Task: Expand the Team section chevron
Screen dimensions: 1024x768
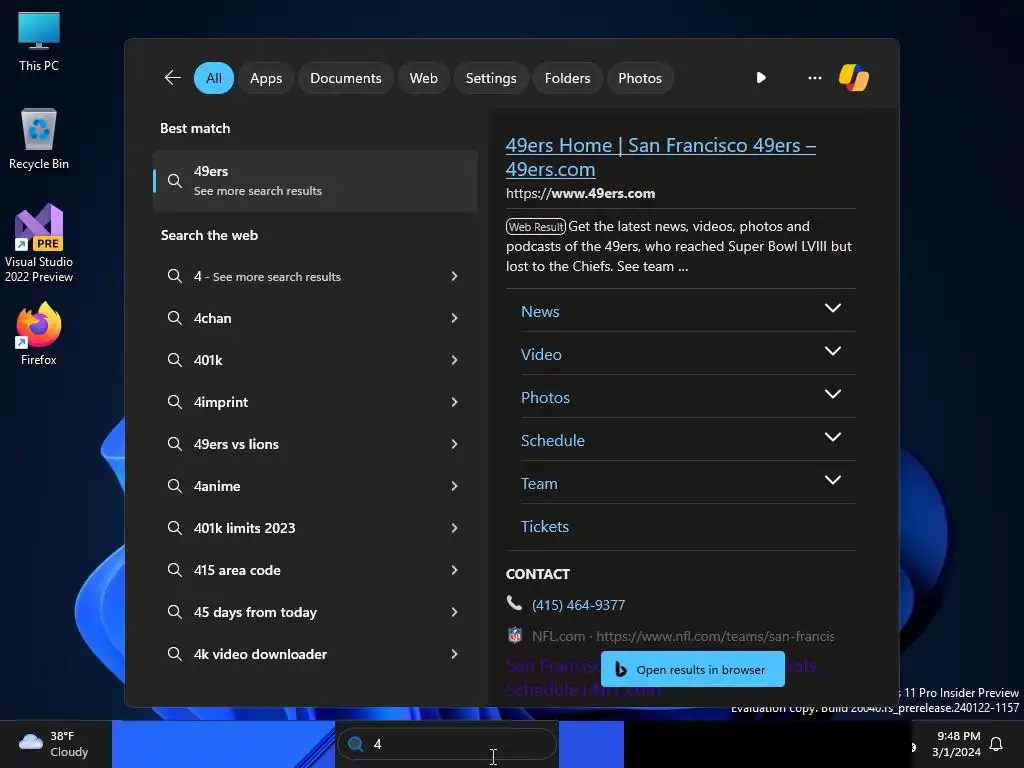Action: [x=833, y=481]
